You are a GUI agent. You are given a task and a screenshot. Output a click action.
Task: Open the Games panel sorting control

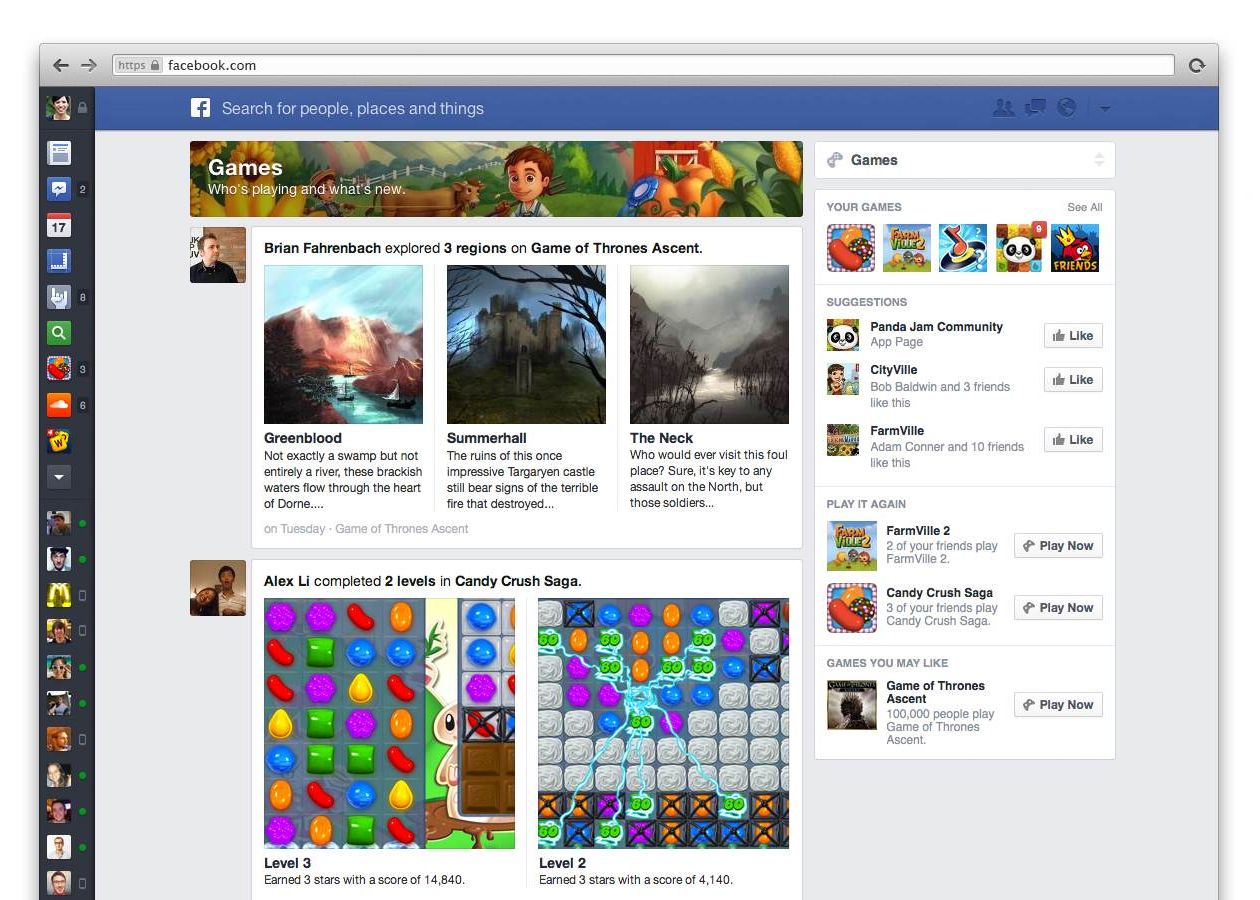(1100, 159)
